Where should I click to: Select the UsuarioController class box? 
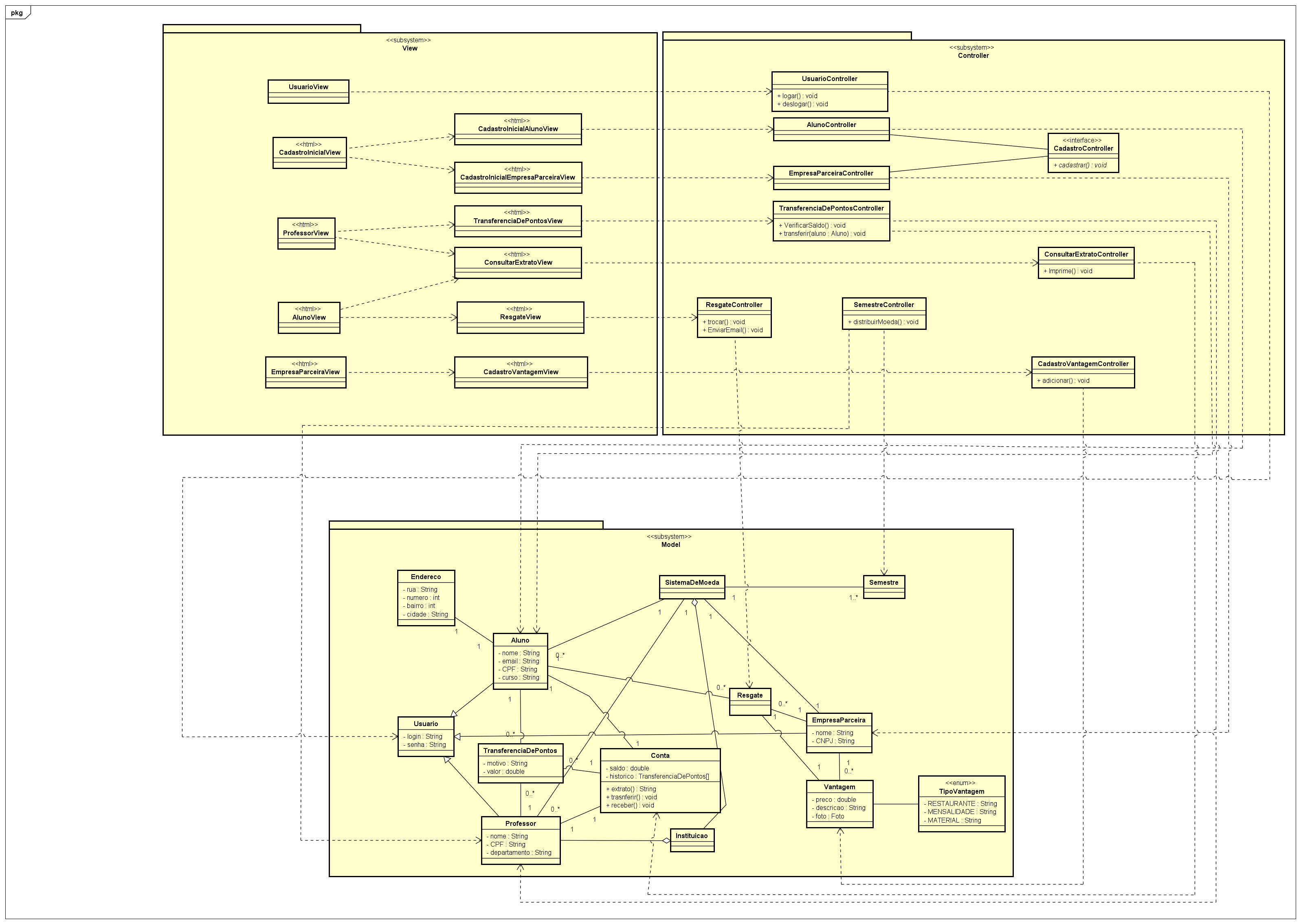coord(829,79)
